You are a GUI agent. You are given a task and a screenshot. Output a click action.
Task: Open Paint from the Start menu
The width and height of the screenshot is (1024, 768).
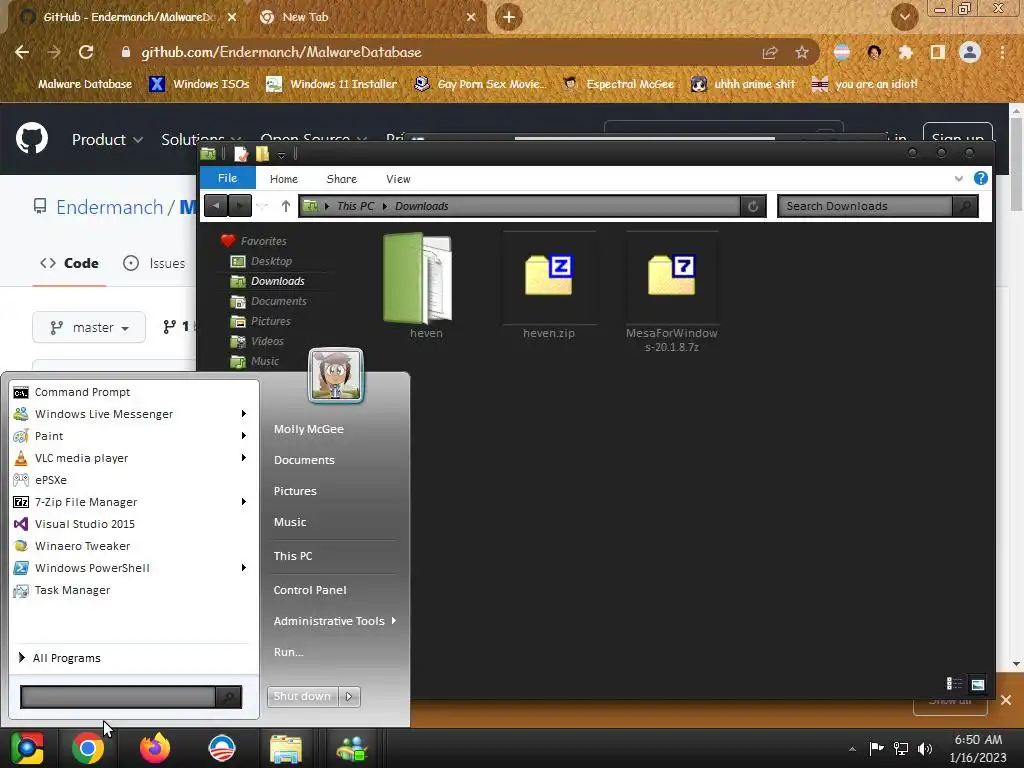(49, 436)
